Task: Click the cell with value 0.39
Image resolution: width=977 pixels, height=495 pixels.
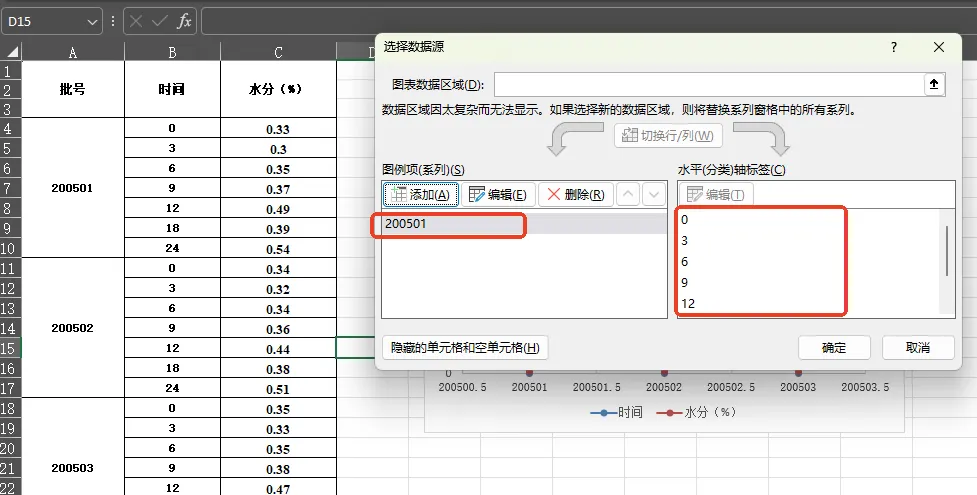Action: pos(279,228)
